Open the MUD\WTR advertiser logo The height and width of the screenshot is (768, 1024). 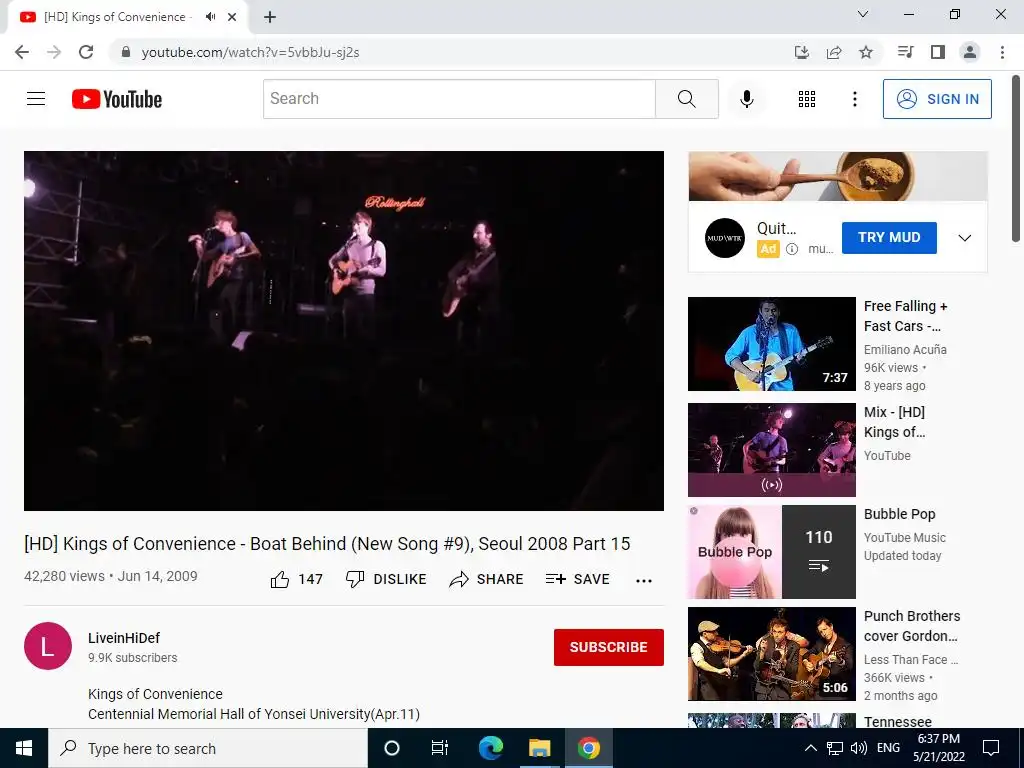click(x=725, y=238)
